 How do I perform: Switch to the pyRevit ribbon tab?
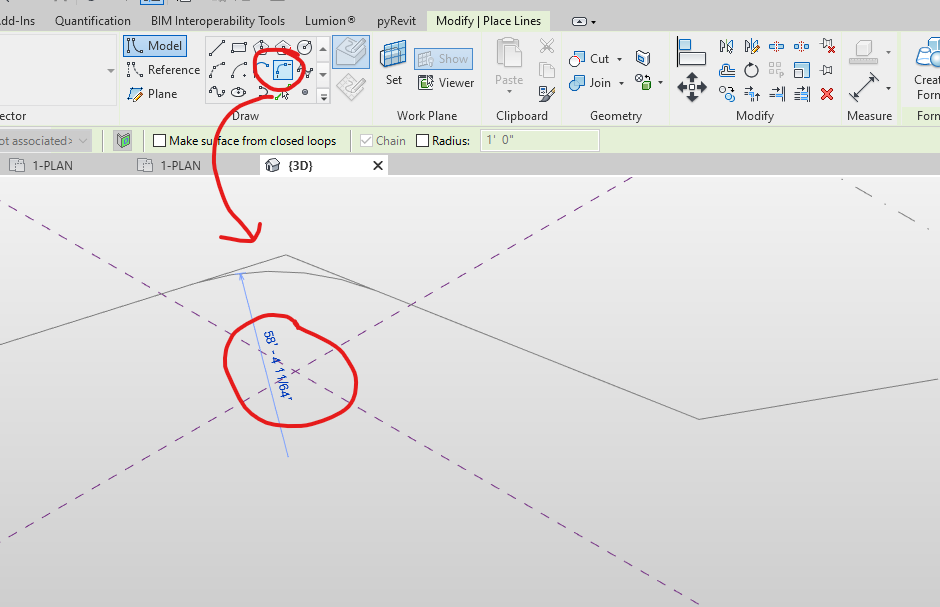(396, 20)
